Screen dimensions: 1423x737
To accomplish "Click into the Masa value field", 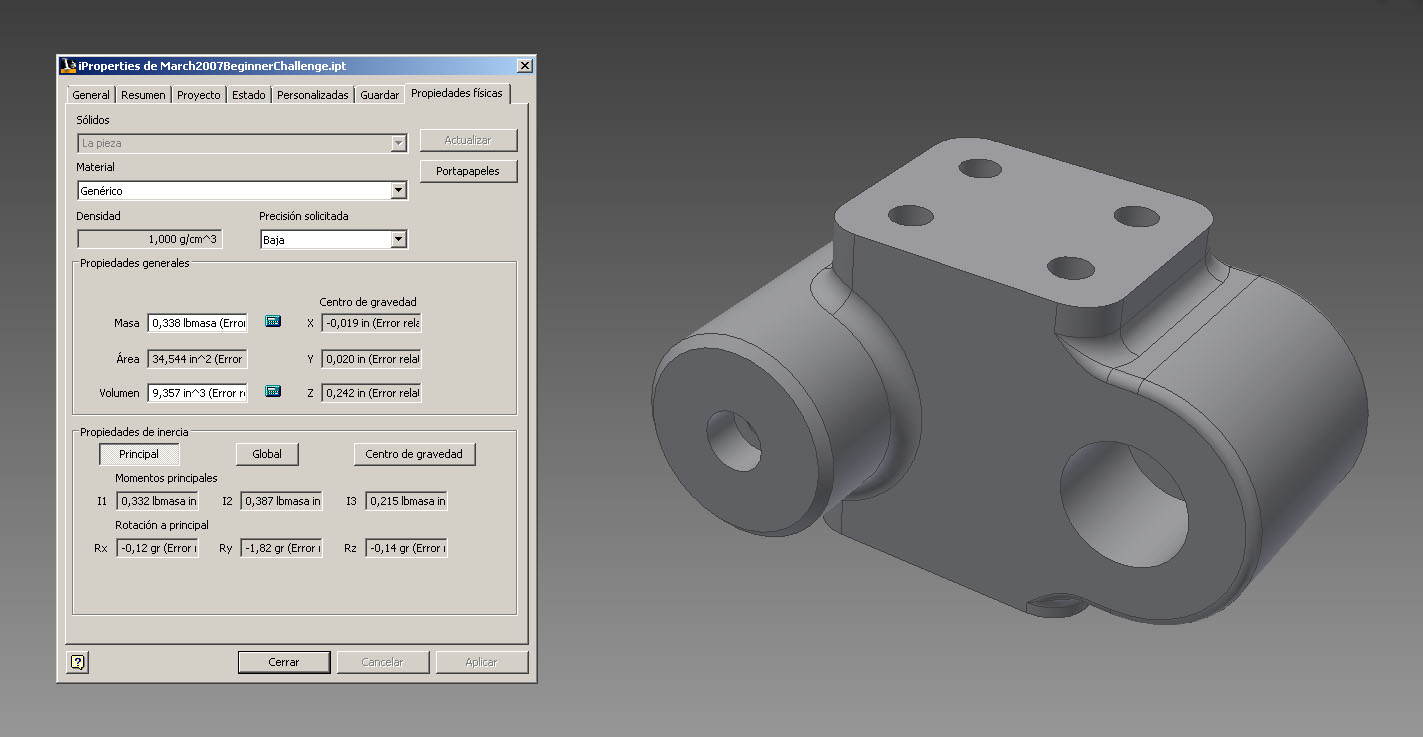I will (197, 323).
